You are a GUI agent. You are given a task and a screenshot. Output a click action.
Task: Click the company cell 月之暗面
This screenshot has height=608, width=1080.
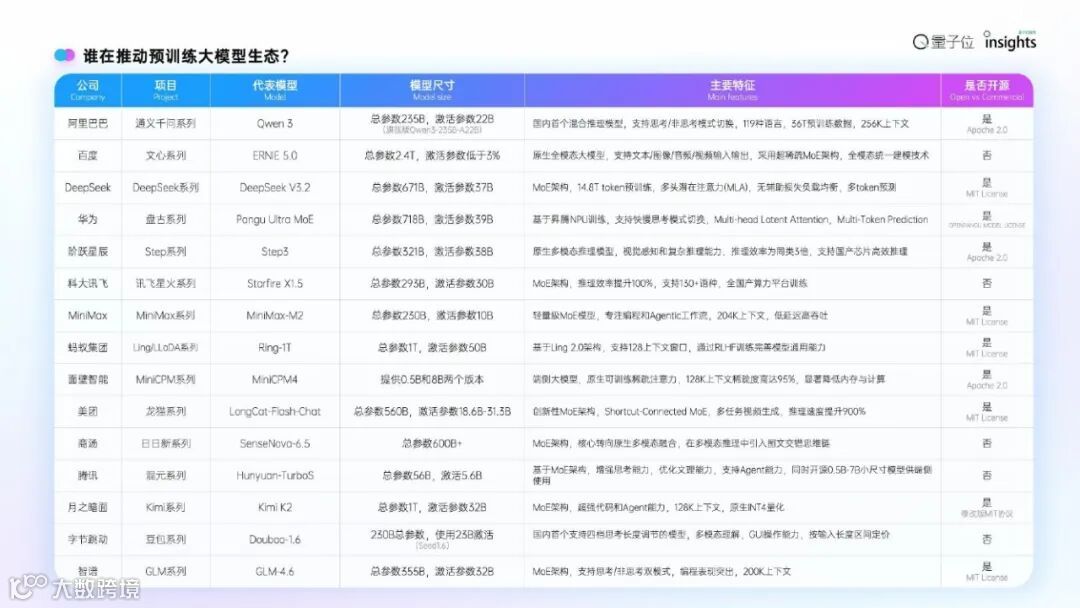point(87,507)
